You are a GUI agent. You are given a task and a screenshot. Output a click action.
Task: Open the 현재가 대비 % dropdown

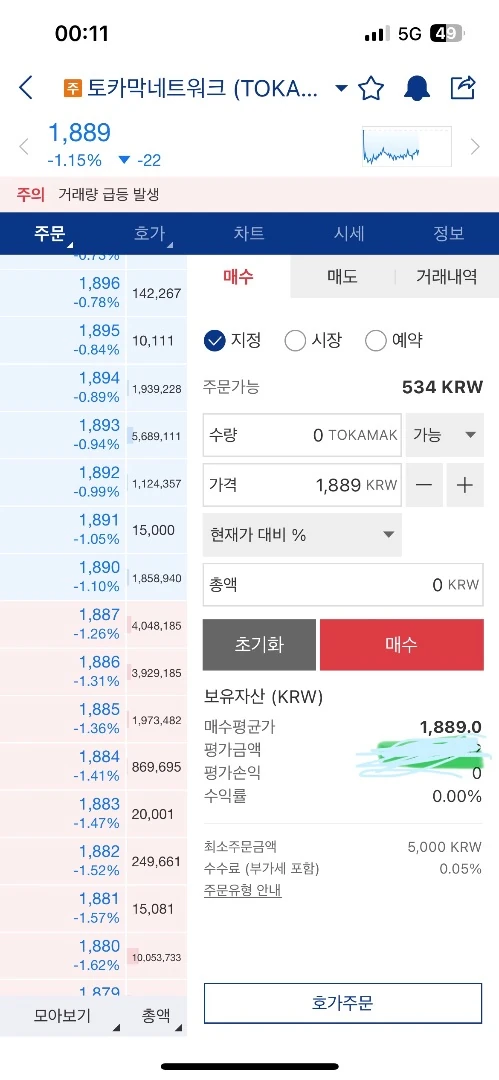pos(302,534)
